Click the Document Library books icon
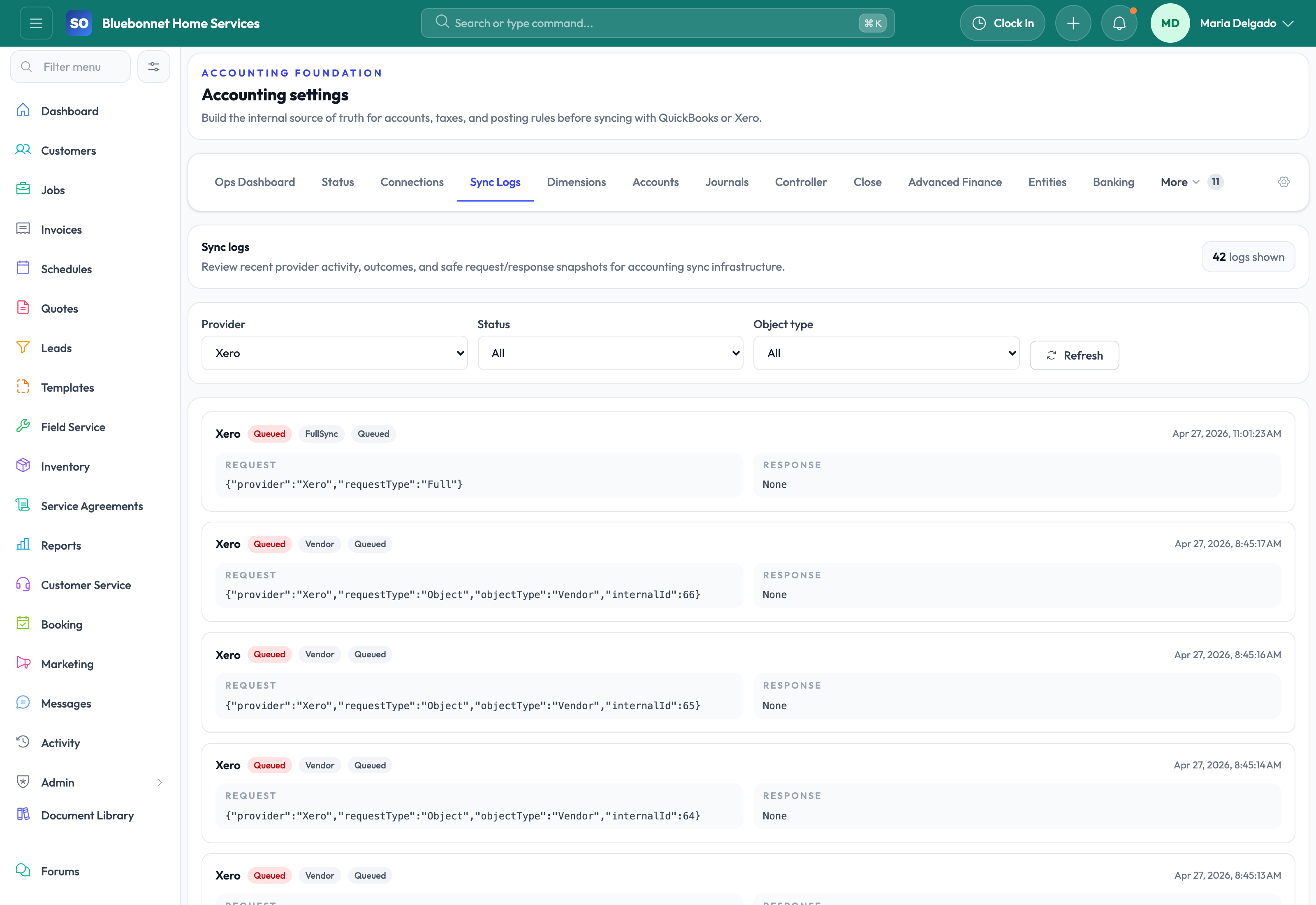The width and height of the screenshot is (1316, 905). pos(23,814)
